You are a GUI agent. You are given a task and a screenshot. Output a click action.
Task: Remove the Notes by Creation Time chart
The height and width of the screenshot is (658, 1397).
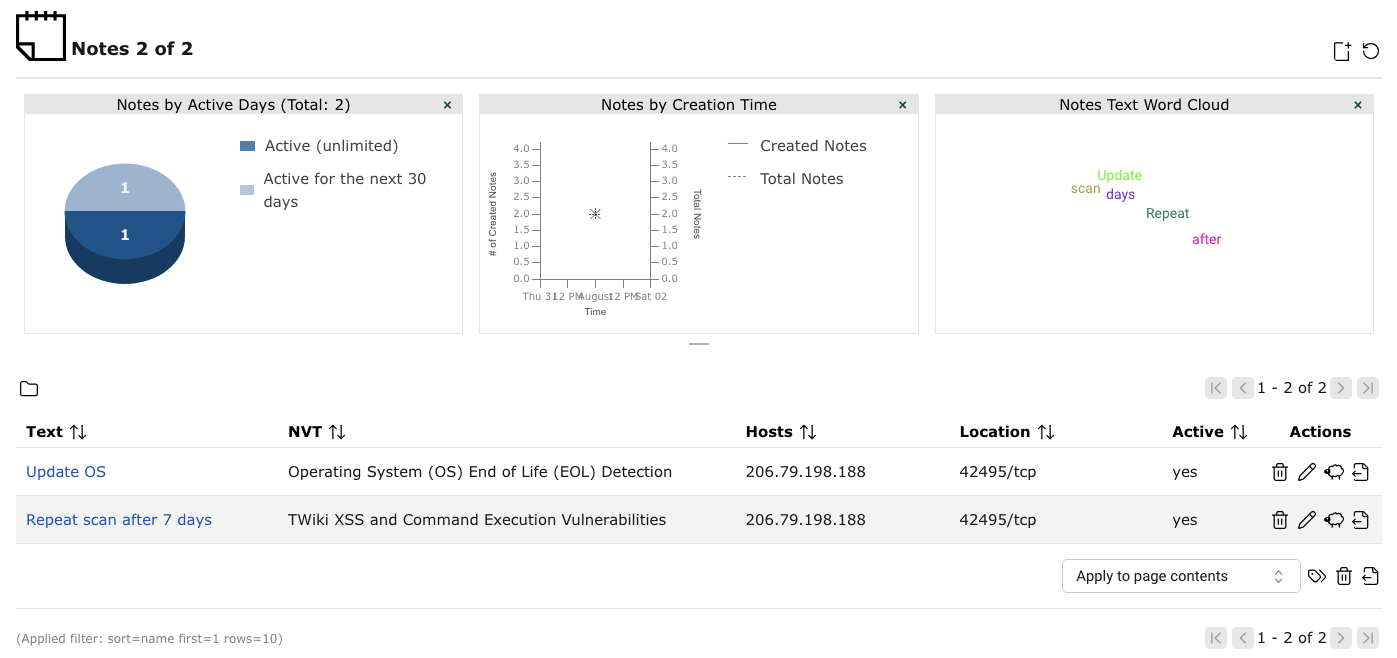point(902,105)
